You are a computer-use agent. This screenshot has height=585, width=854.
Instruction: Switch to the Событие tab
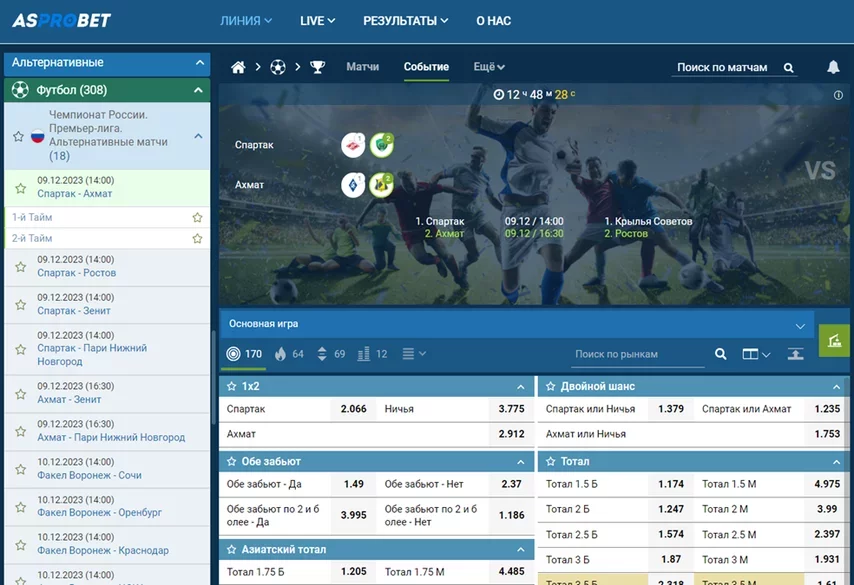pyautogui.click(x=426, y=67)
